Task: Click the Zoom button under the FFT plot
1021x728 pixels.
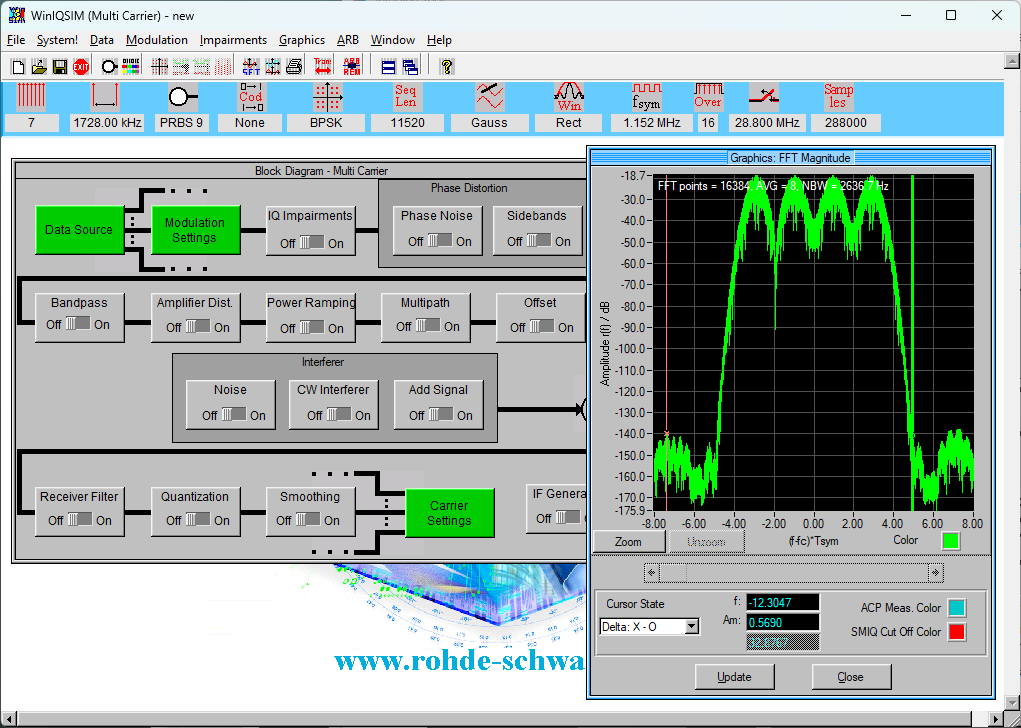Action: tap(628, 541)
